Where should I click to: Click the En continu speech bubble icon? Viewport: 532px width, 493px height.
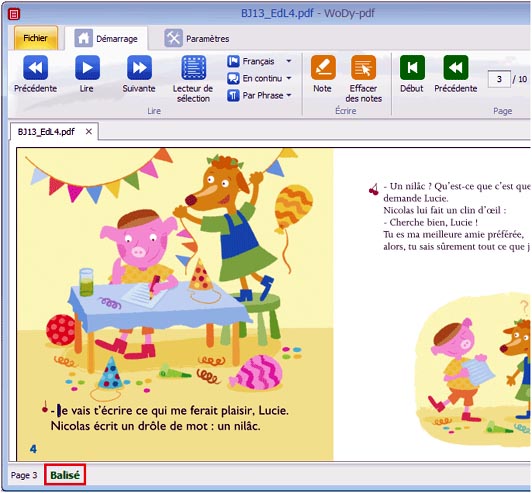233,78
